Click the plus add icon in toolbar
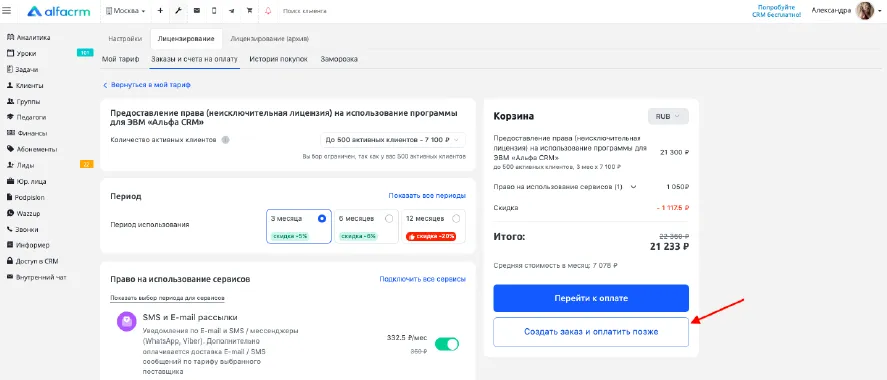This screenshot has width=887, height=380. click(160, 11)
